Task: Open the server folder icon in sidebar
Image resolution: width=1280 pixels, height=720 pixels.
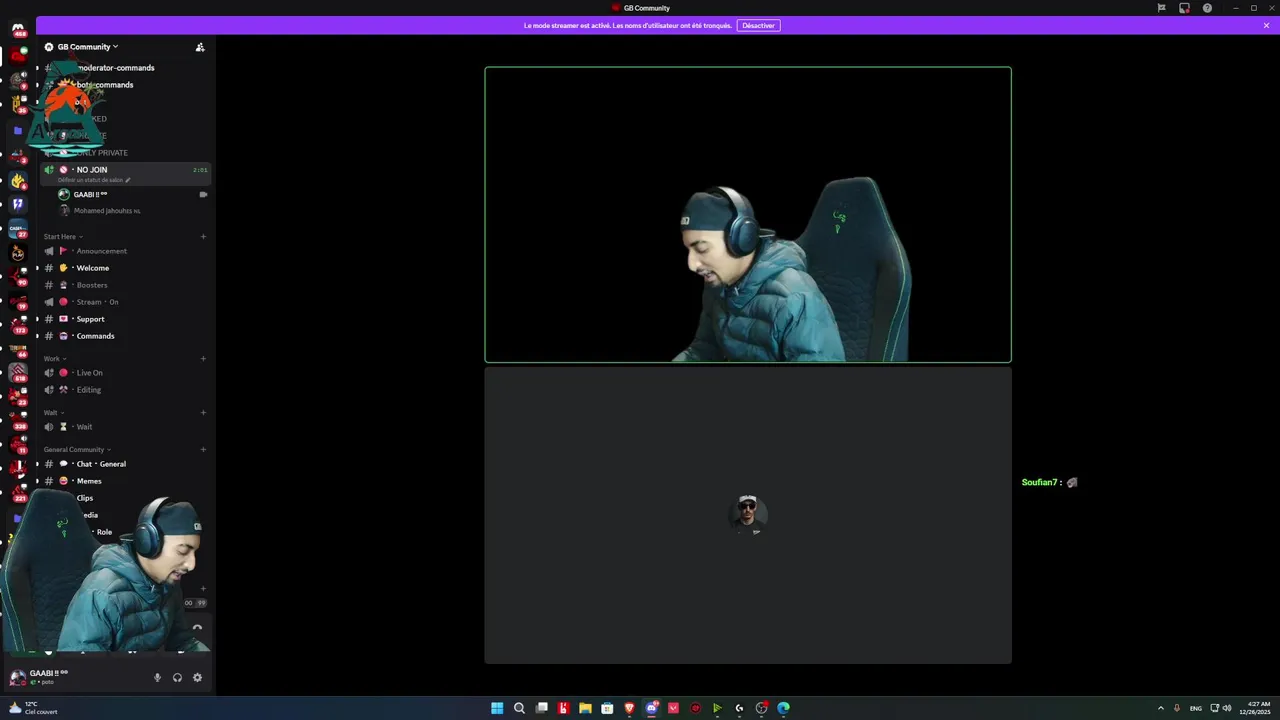Action: pos(18,130)
